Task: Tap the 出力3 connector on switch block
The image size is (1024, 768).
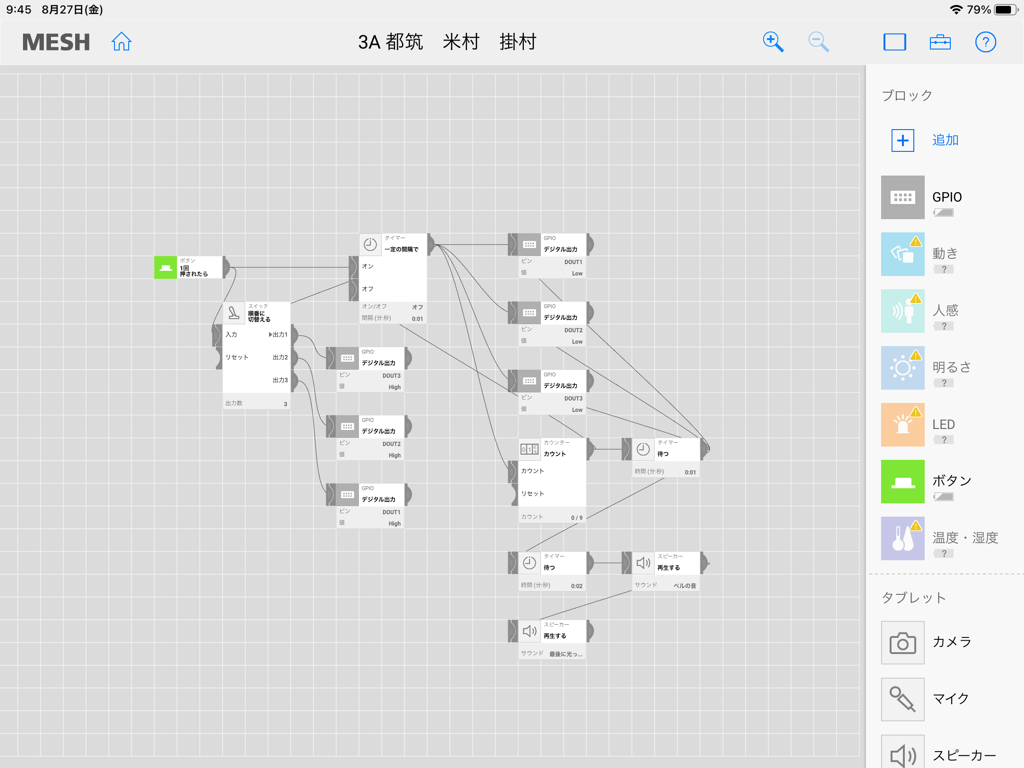Action: [x=295, y=381]
